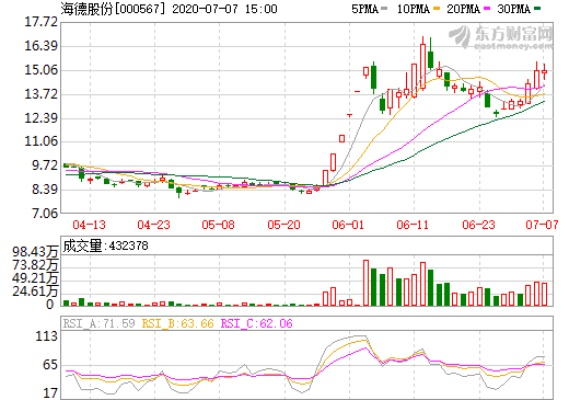Click the 06-01 date axis label

[348, 225]
